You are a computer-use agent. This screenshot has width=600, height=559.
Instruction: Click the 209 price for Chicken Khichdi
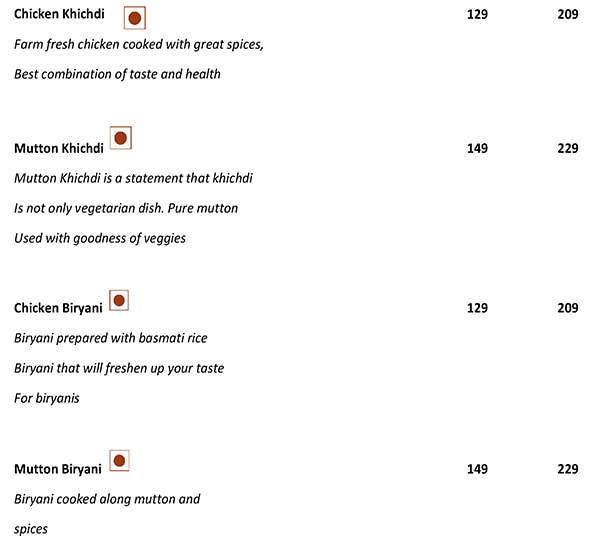pyautogui.click(x=568, y=16)
